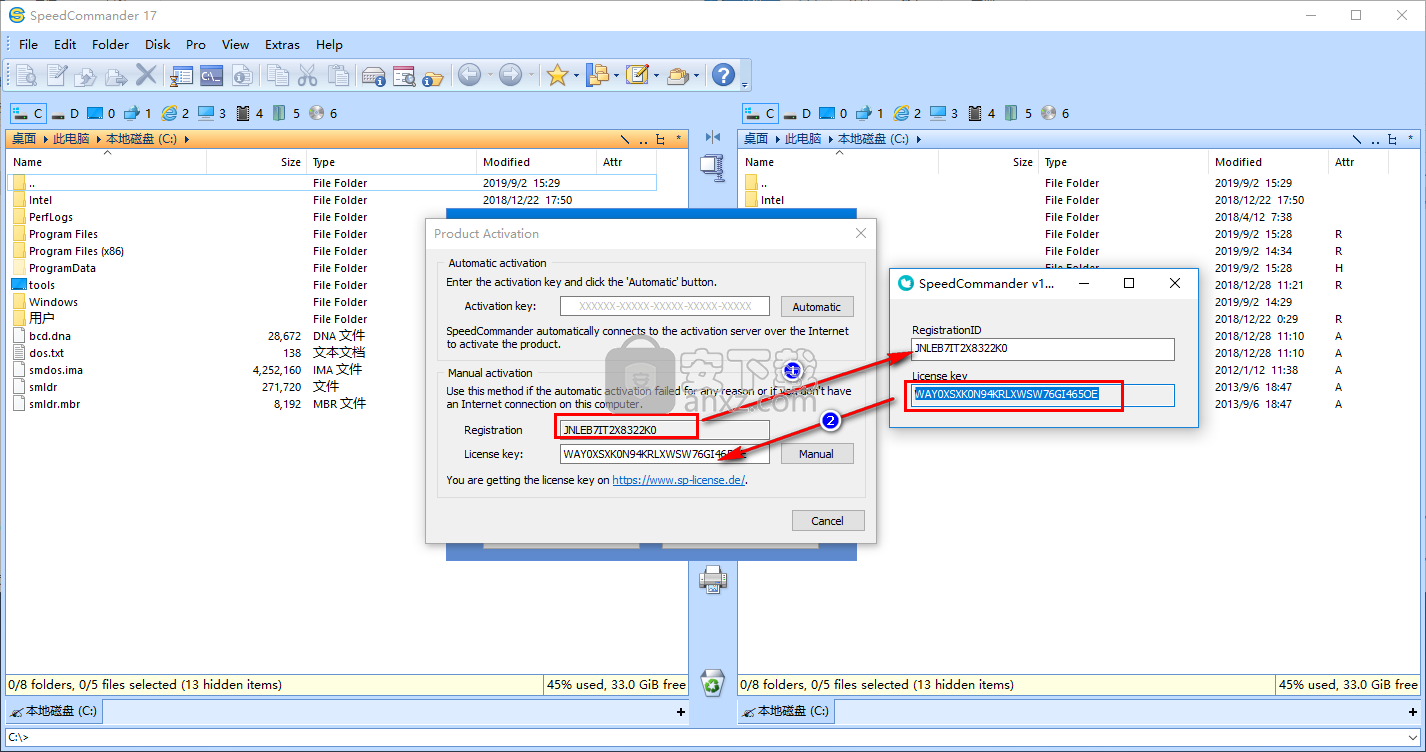
Task: Select Intel folder in right panel
Action: 772,200
